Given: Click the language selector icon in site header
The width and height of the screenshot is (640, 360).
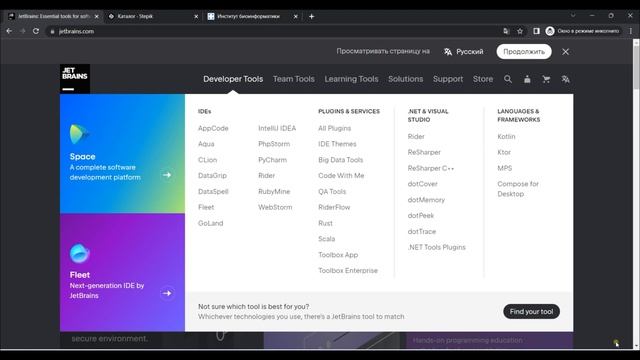Looking at the screenshot, I should coord(565,79).
